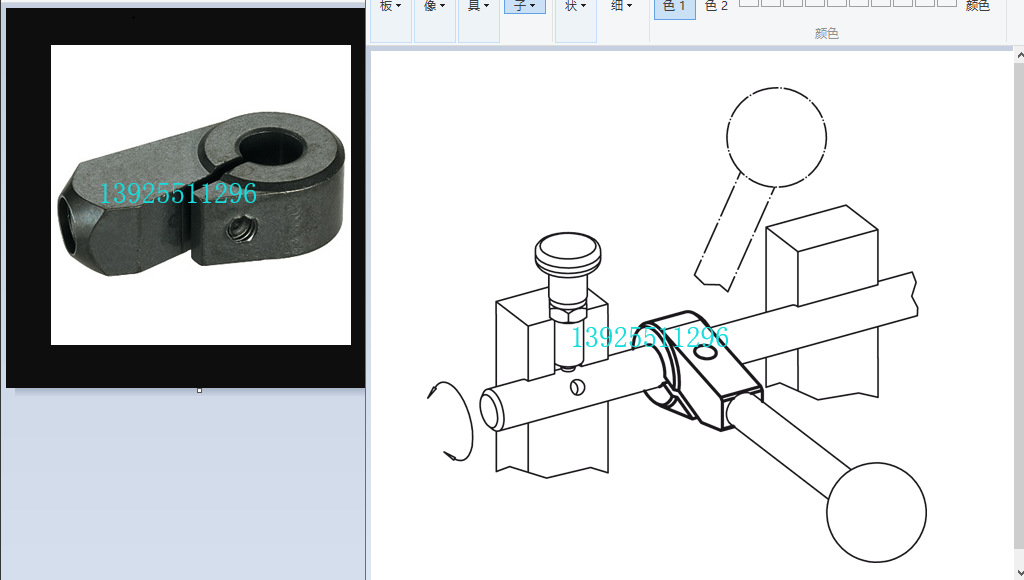Viewport: 1024px width, 580px height.
Task: Click the cyan 13925511296 text on the line drawing
Action: pos(649,337)
